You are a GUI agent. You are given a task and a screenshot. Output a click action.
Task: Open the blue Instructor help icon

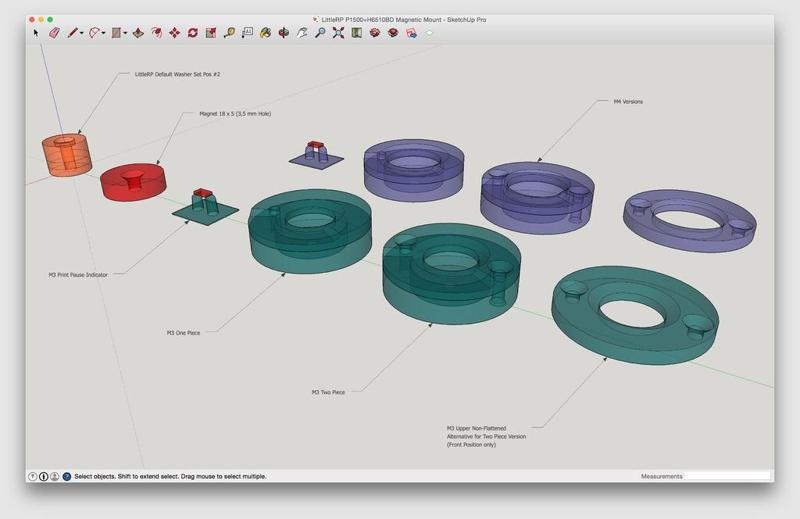(67, 476)
